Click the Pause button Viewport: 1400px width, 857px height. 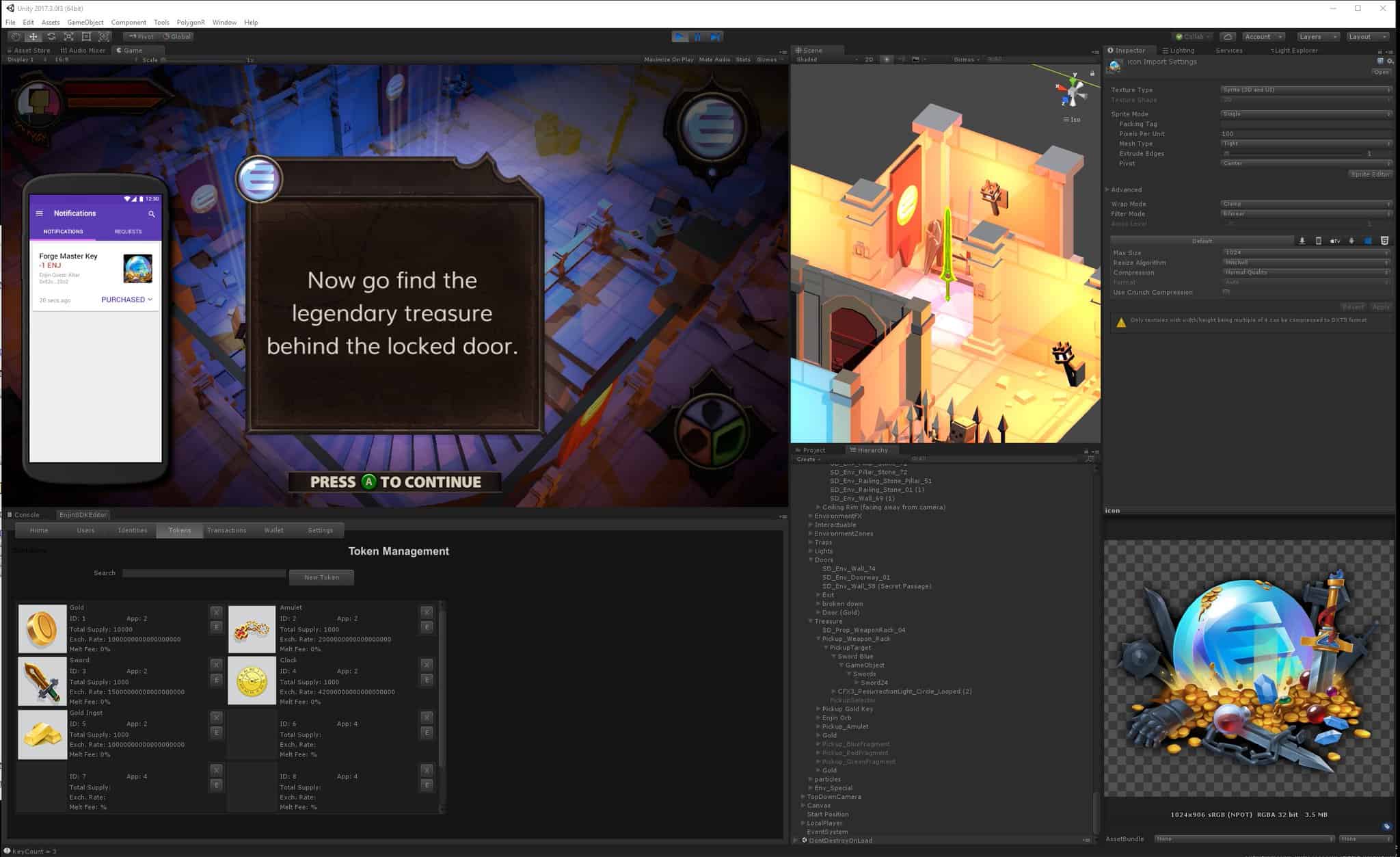point(697,37)
